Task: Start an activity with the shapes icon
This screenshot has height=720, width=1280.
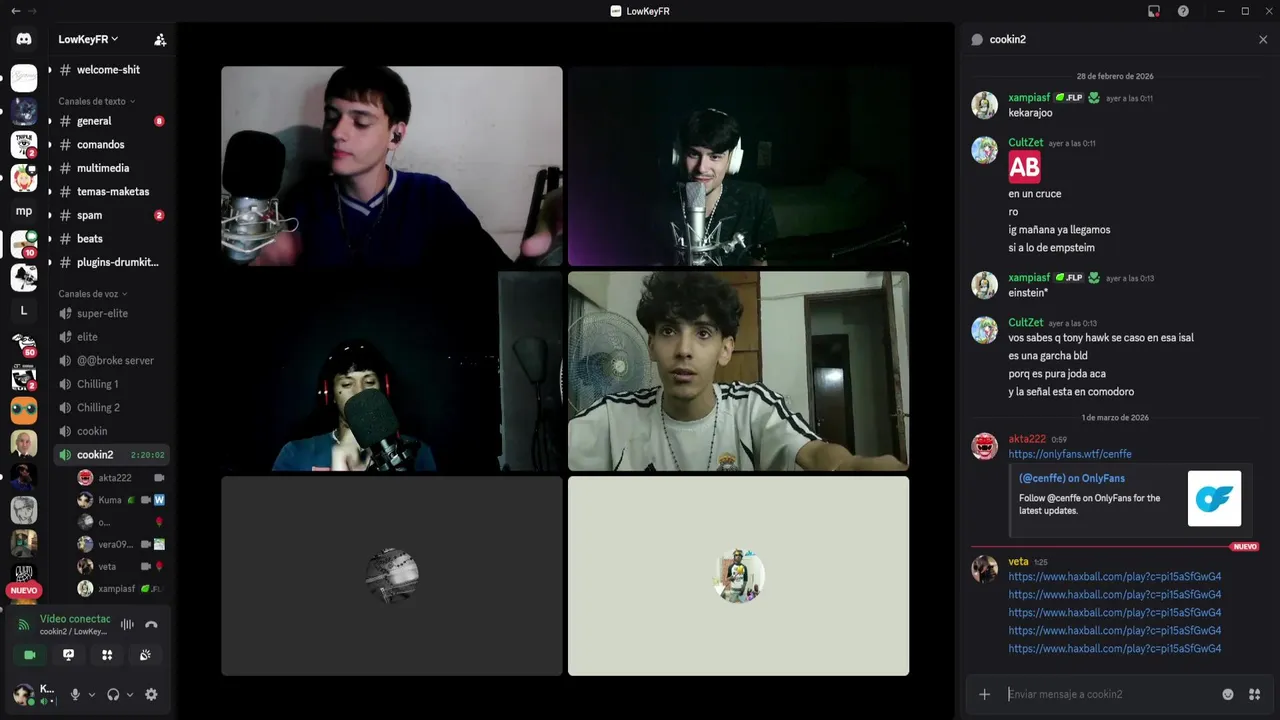Action: (x=107, y=655)
